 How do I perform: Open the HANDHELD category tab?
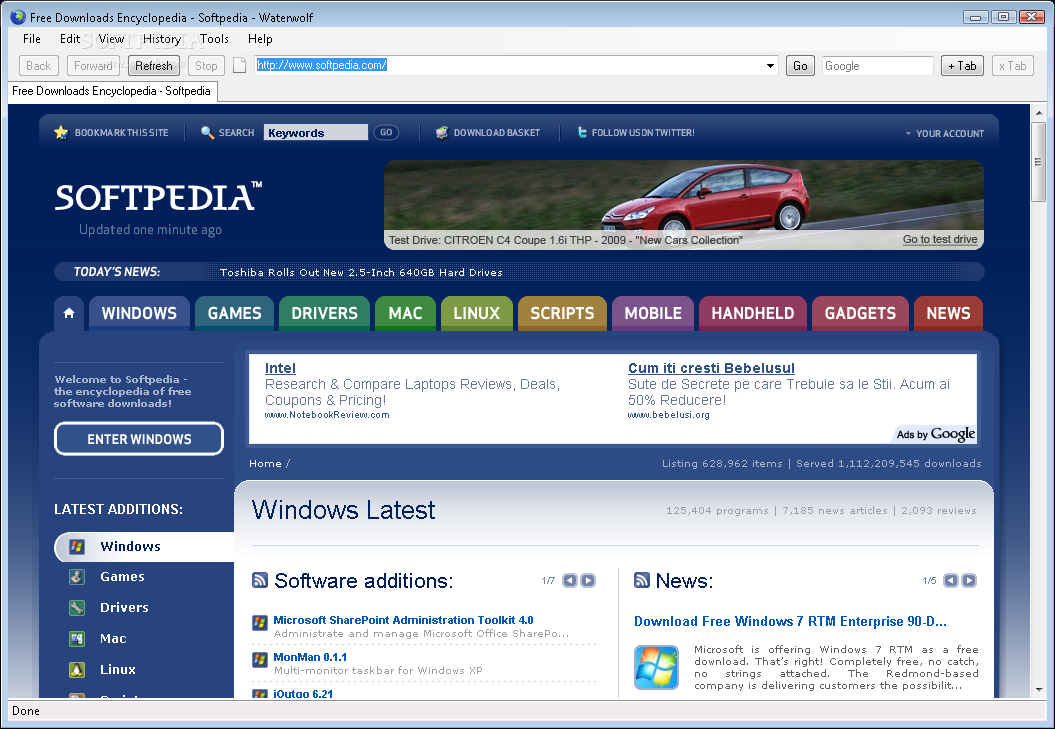pos(752,313)
